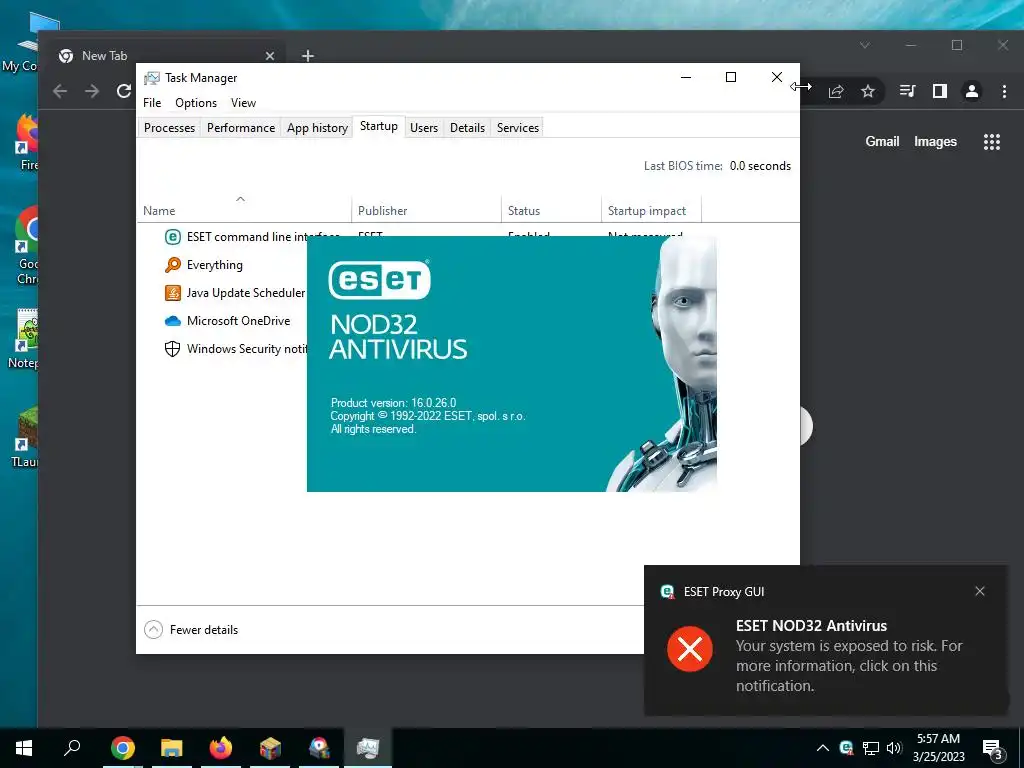
Task: Open the volume control in the tray
Action: [x=894, y=748]
